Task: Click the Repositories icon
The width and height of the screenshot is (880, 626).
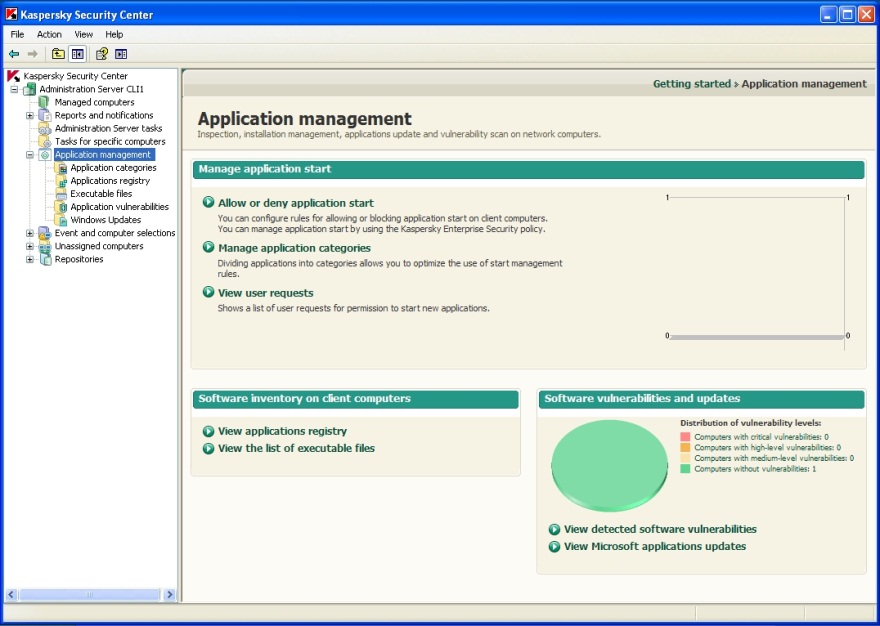Action: tap(45, 259)
